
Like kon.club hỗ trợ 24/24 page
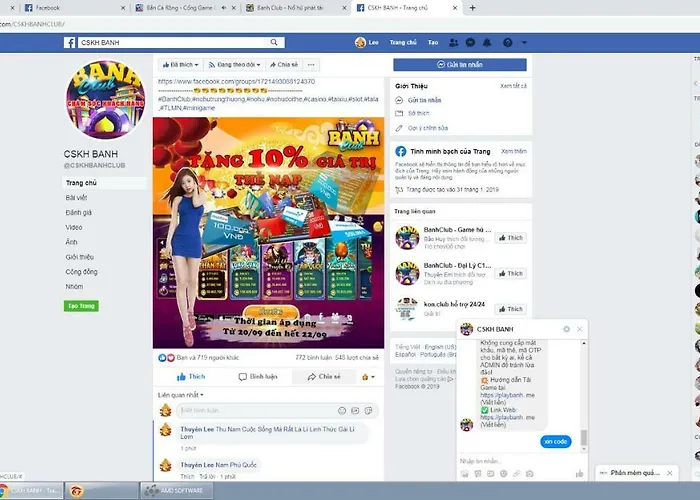[x=511, y=309]
